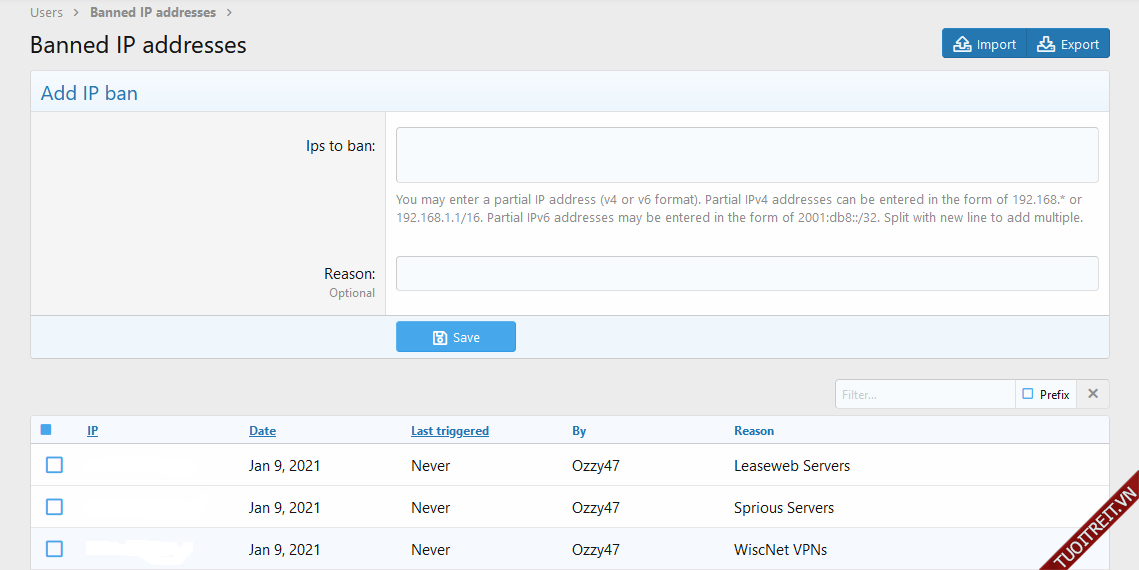Check the Sprious Servers row checkbox
Viewport: 1139px width, 570px height.
54,507
